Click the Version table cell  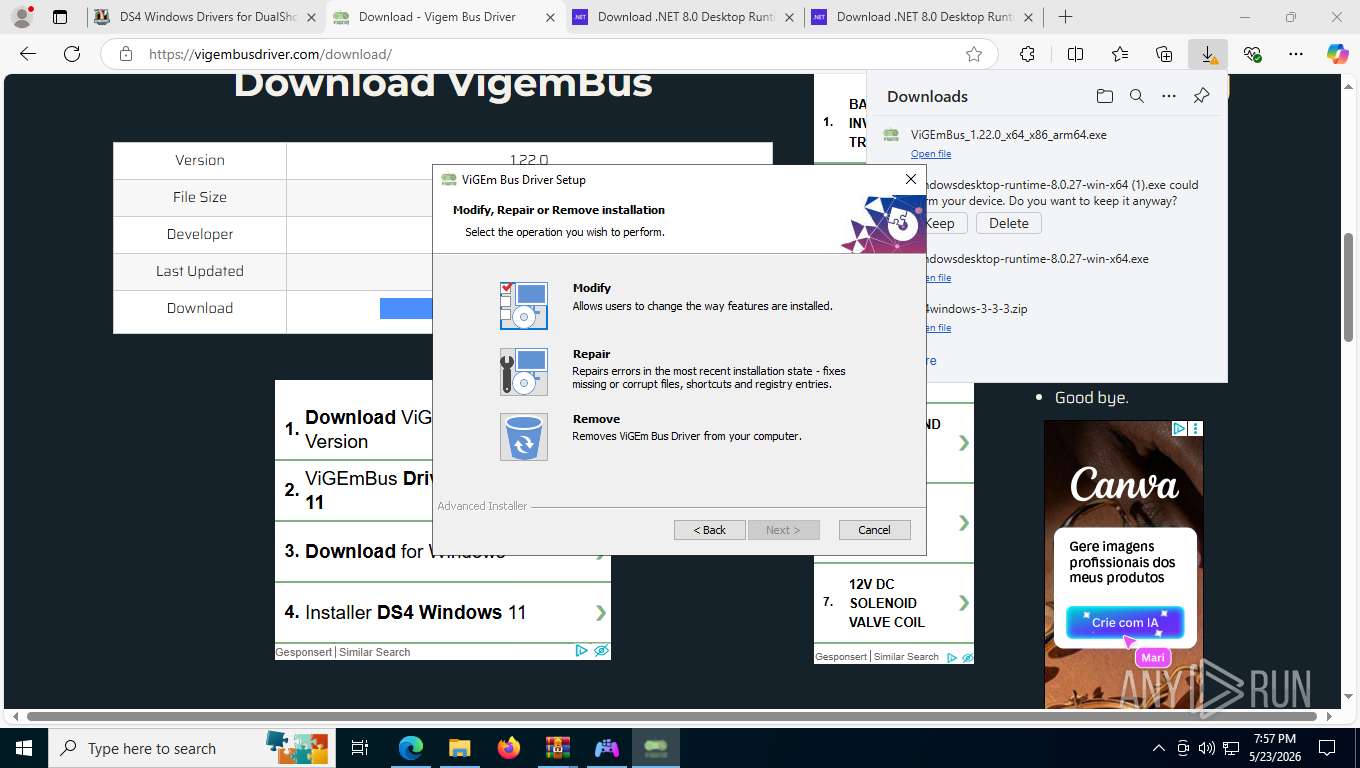tap(200, 160)
